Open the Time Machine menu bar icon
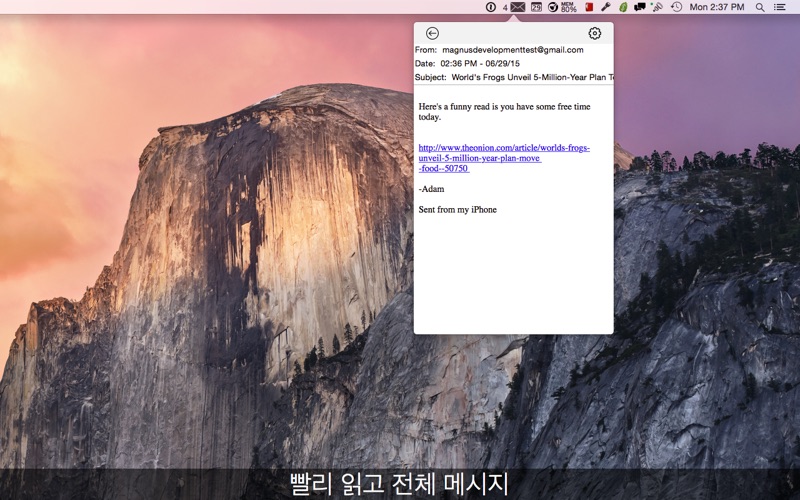Image resolution: width=800 pixels, height=500 pixels. (x=676, y=7)
